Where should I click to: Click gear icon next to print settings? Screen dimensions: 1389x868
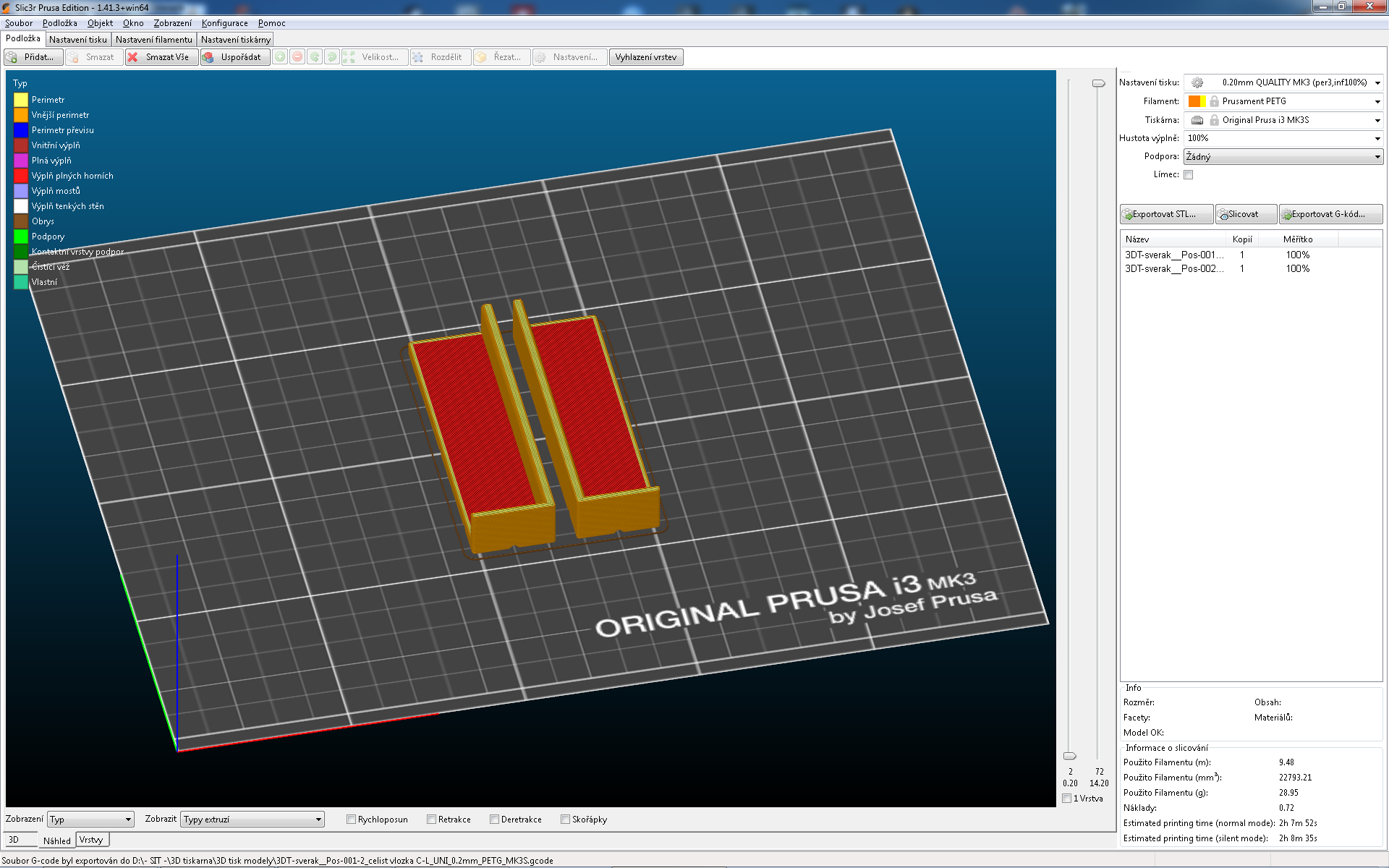point(1197,82)
